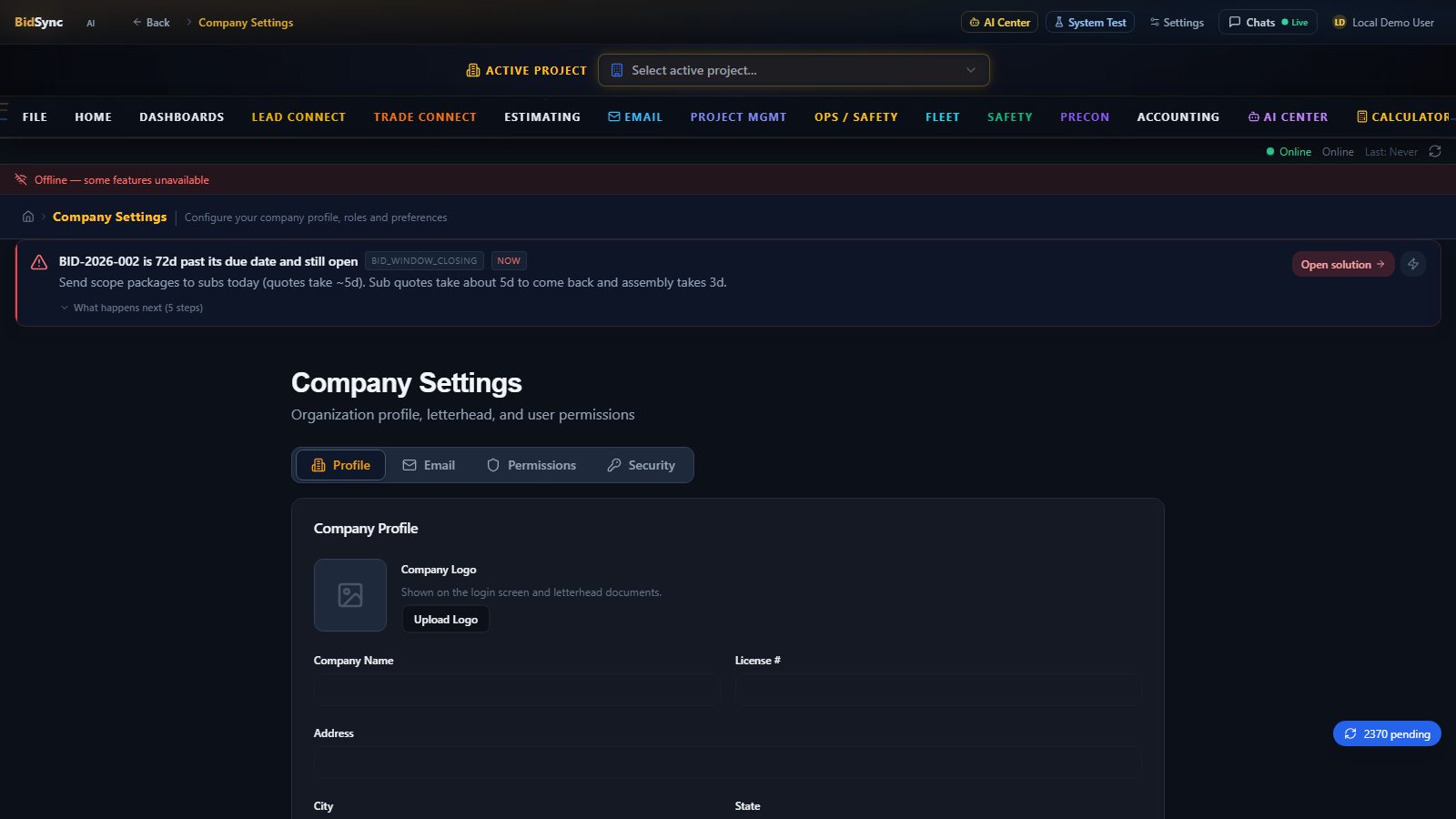Click the Active Project building icon
Image resolution: width=1456 pixels, height=819 pixels.
pyautogui.click(x=473, y=70)
